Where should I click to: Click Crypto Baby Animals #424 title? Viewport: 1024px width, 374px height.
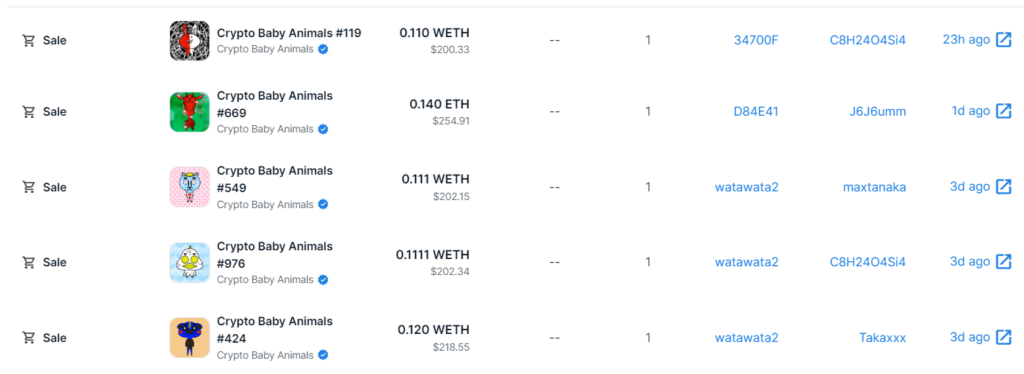tap(275, 330)
